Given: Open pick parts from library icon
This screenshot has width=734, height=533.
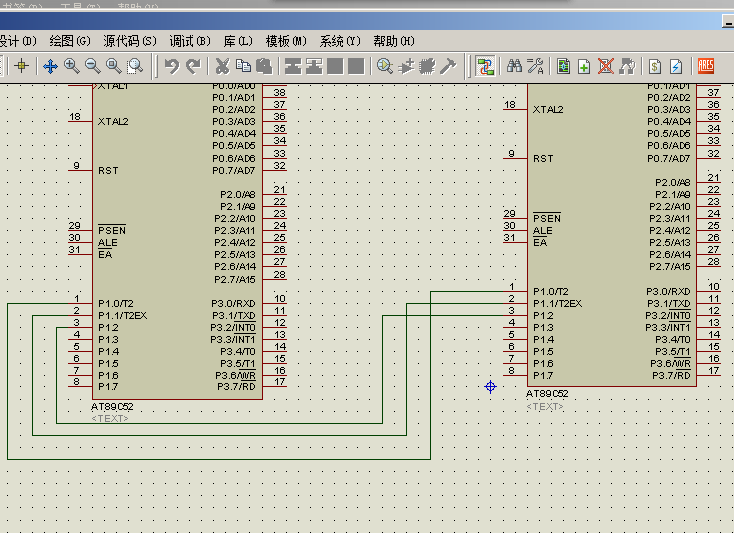Looking at the screenshot, I should click(385, 66).
